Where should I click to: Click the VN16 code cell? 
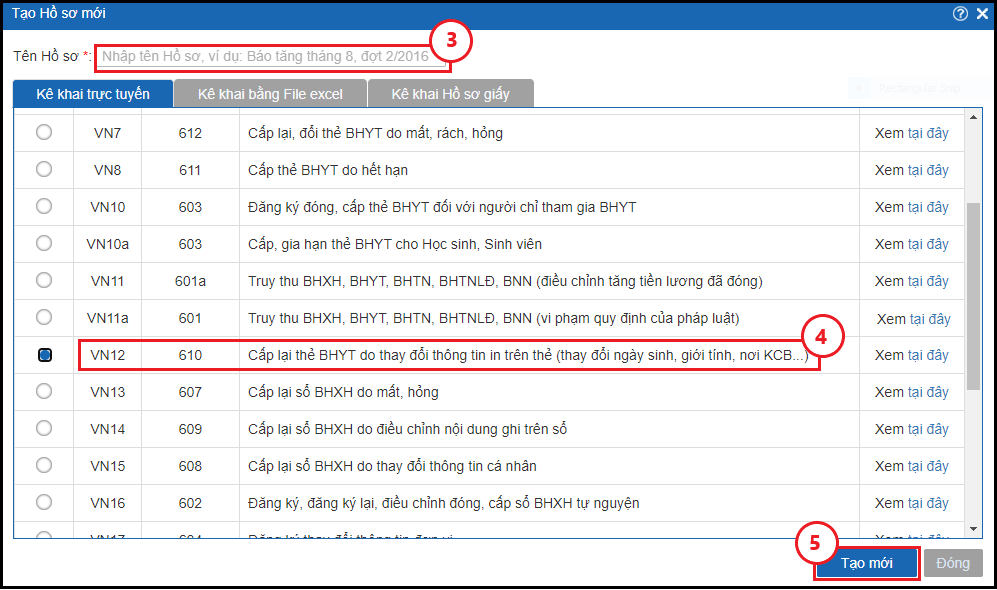(x=107, y=503)
